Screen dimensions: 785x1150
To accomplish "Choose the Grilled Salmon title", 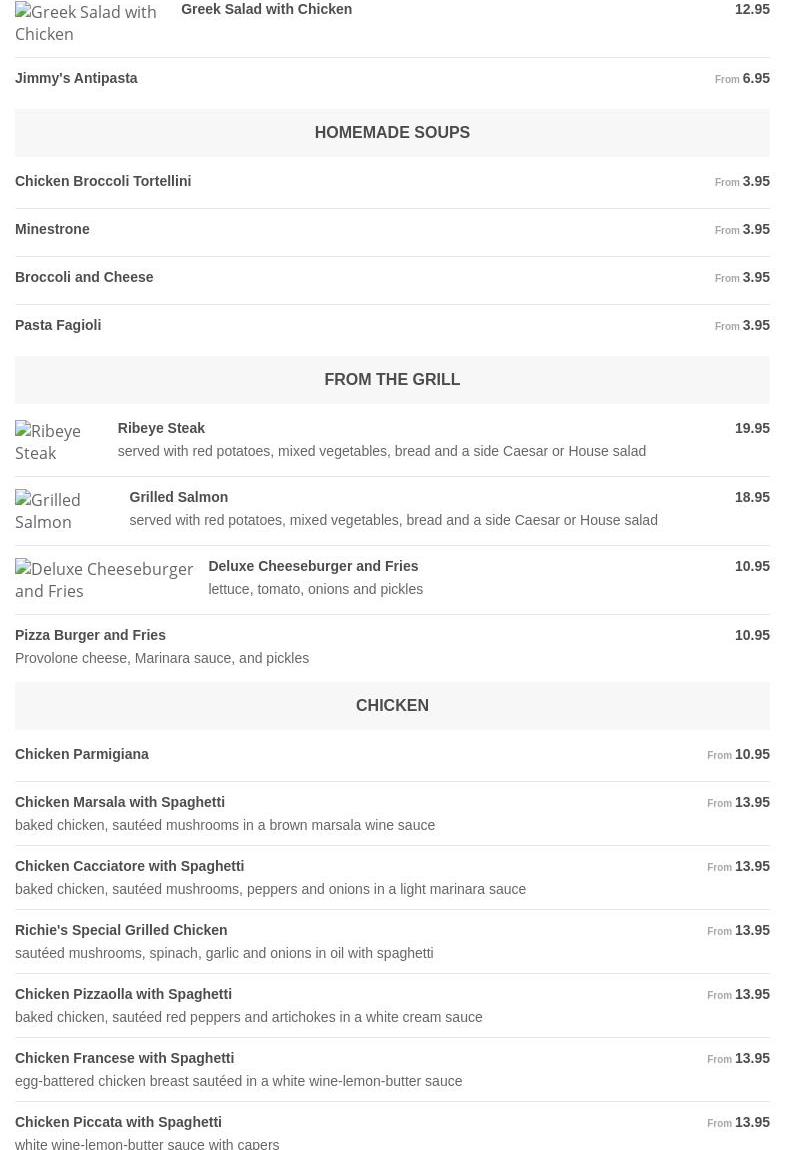I will (x=178, y=497).
